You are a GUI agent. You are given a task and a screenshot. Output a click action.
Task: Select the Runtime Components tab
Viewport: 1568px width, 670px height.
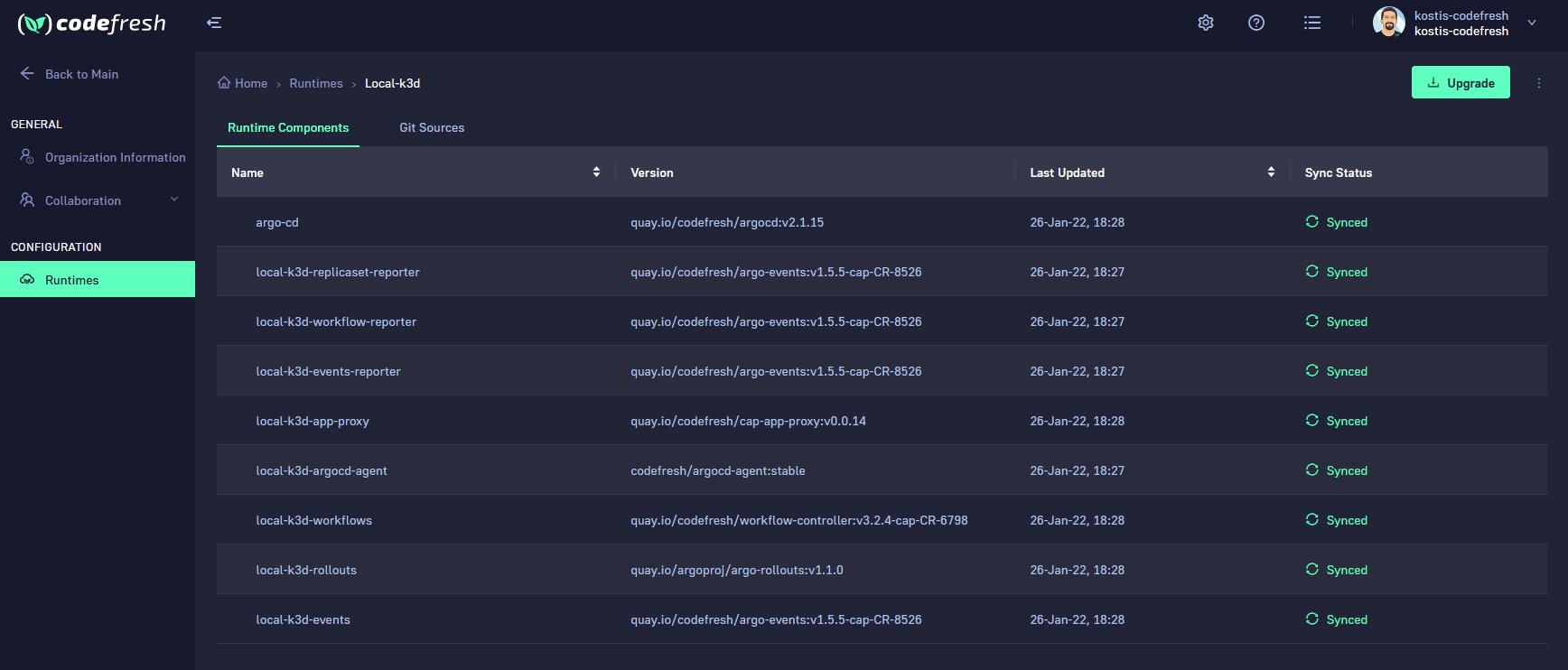pyautogui.click(x=288, y=128)
